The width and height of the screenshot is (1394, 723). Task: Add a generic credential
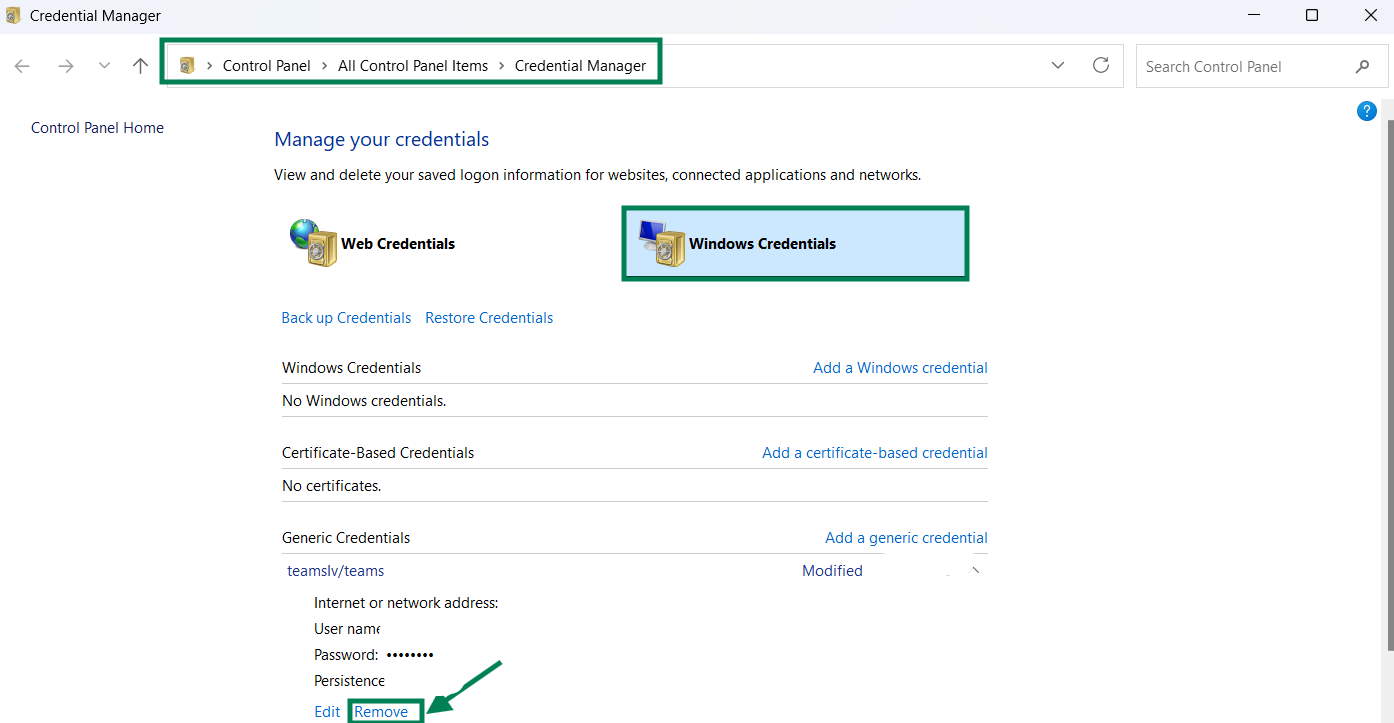tap(906, 538)
